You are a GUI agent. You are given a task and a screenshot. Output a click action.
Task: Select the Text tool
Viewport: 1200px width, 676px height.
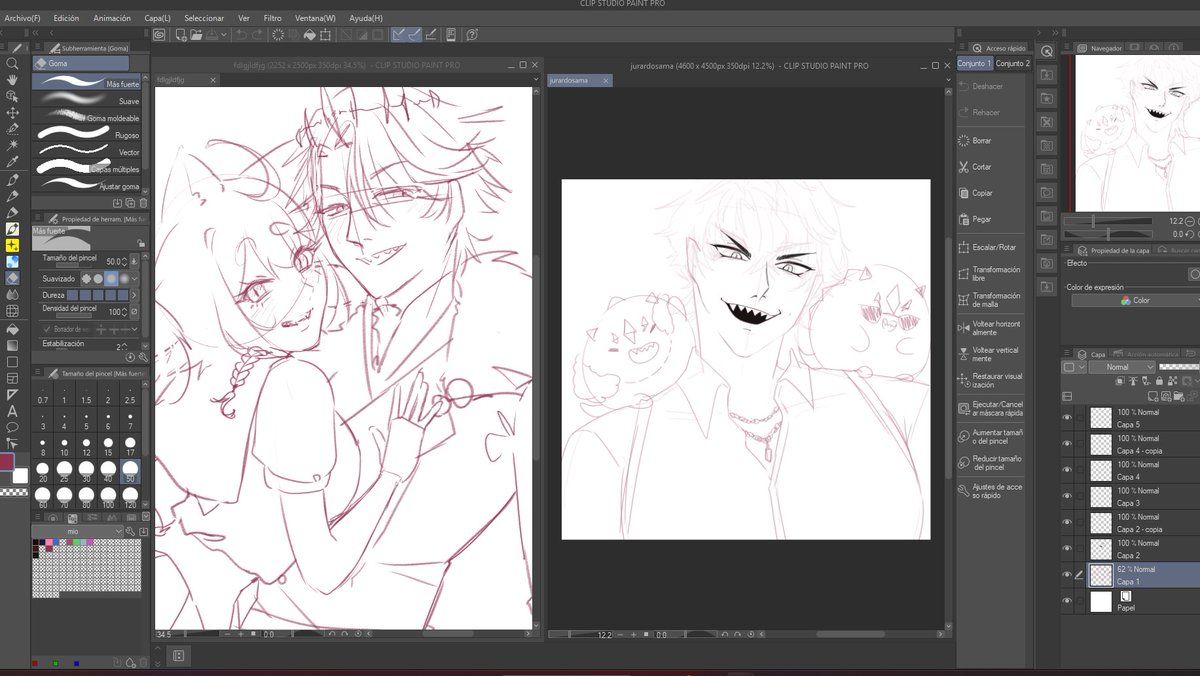12,411
